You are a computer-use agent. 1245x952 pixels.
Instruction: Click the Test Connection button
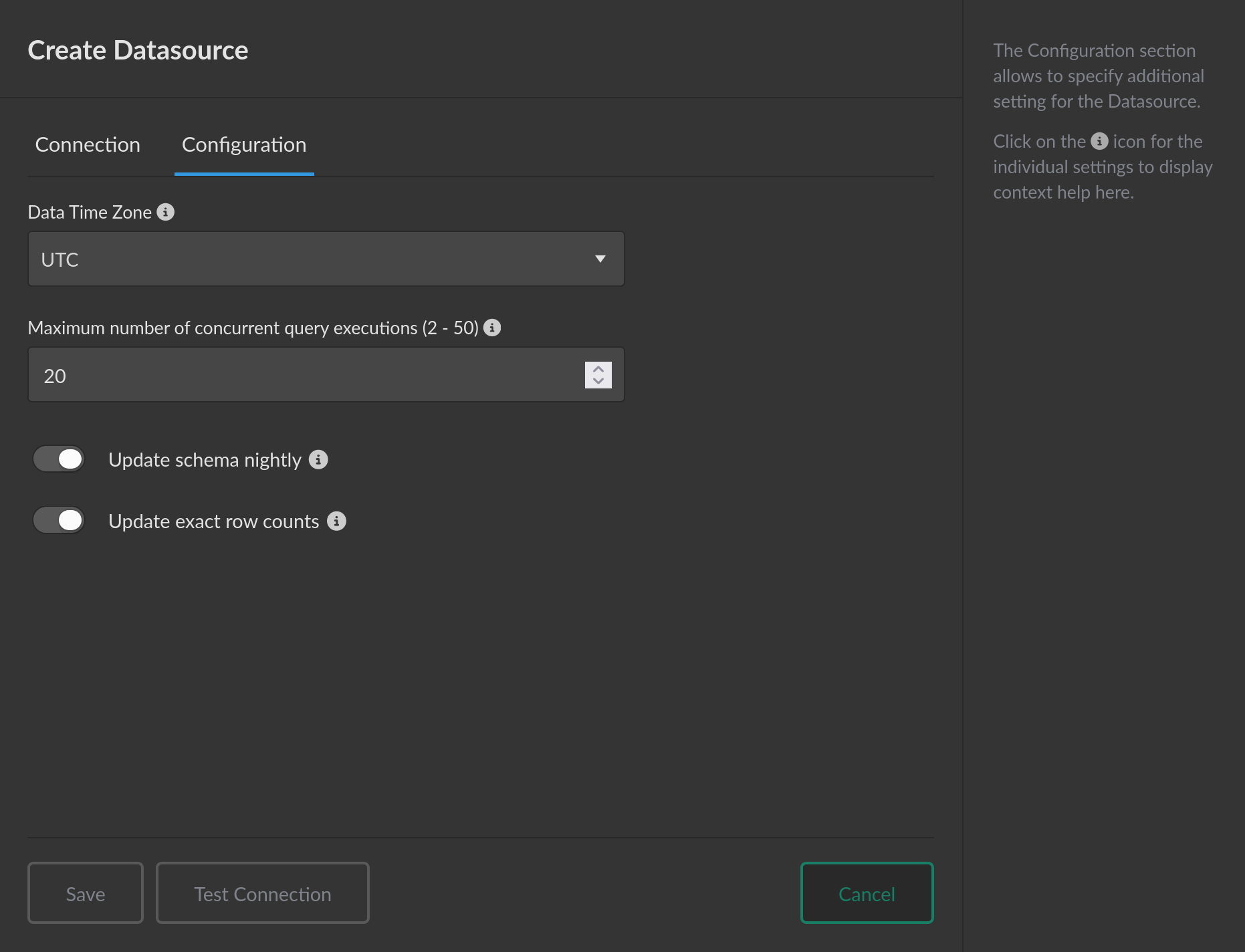[x=263, y=893]
